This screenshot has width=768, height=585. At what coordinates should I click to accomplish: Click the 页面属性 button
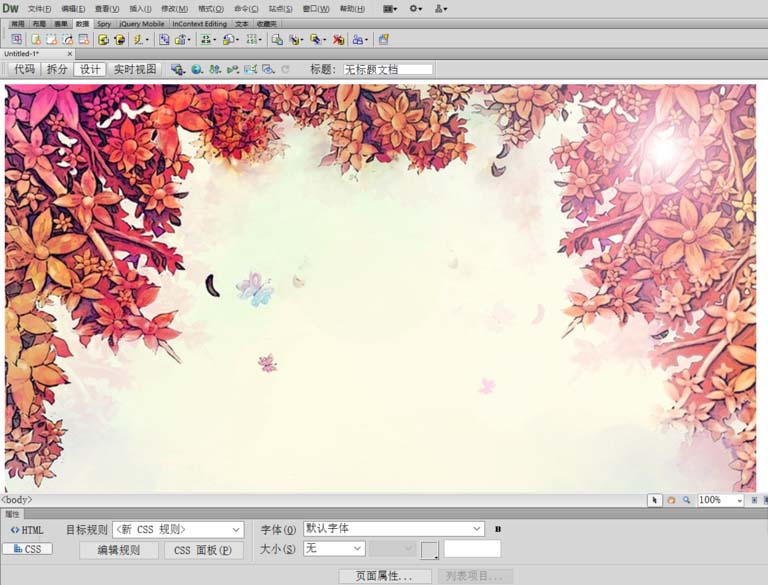click(x=385, y=577)
